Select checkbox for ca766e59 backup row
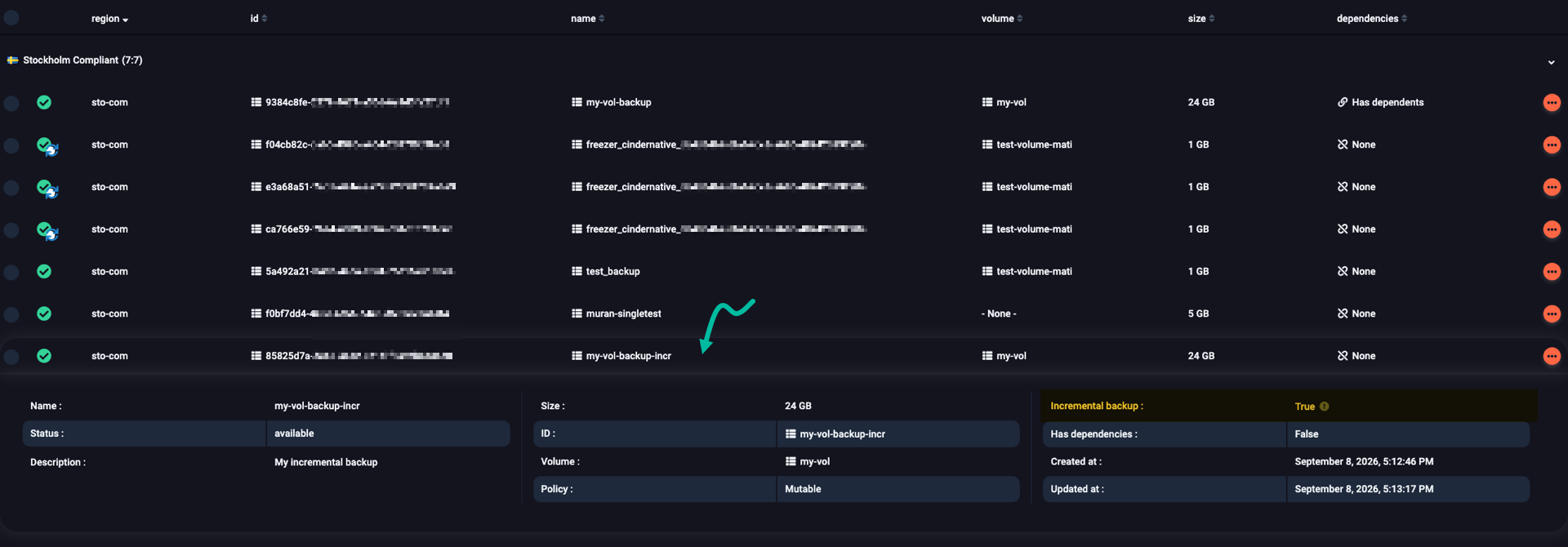Image resolution: width=1568 pixels, height=547 pixels. click(x=11, y=230)
